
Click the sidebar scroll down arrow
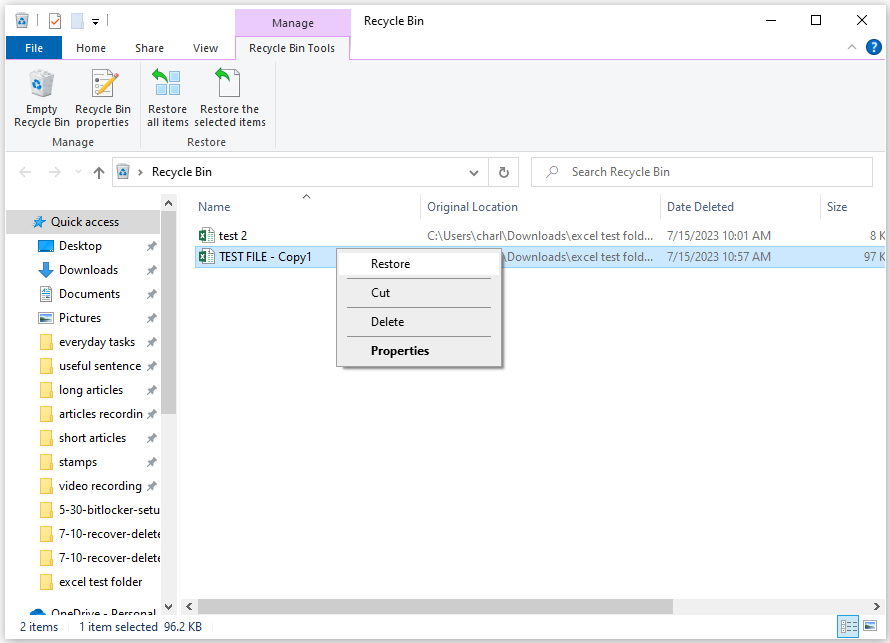(169, 606)
